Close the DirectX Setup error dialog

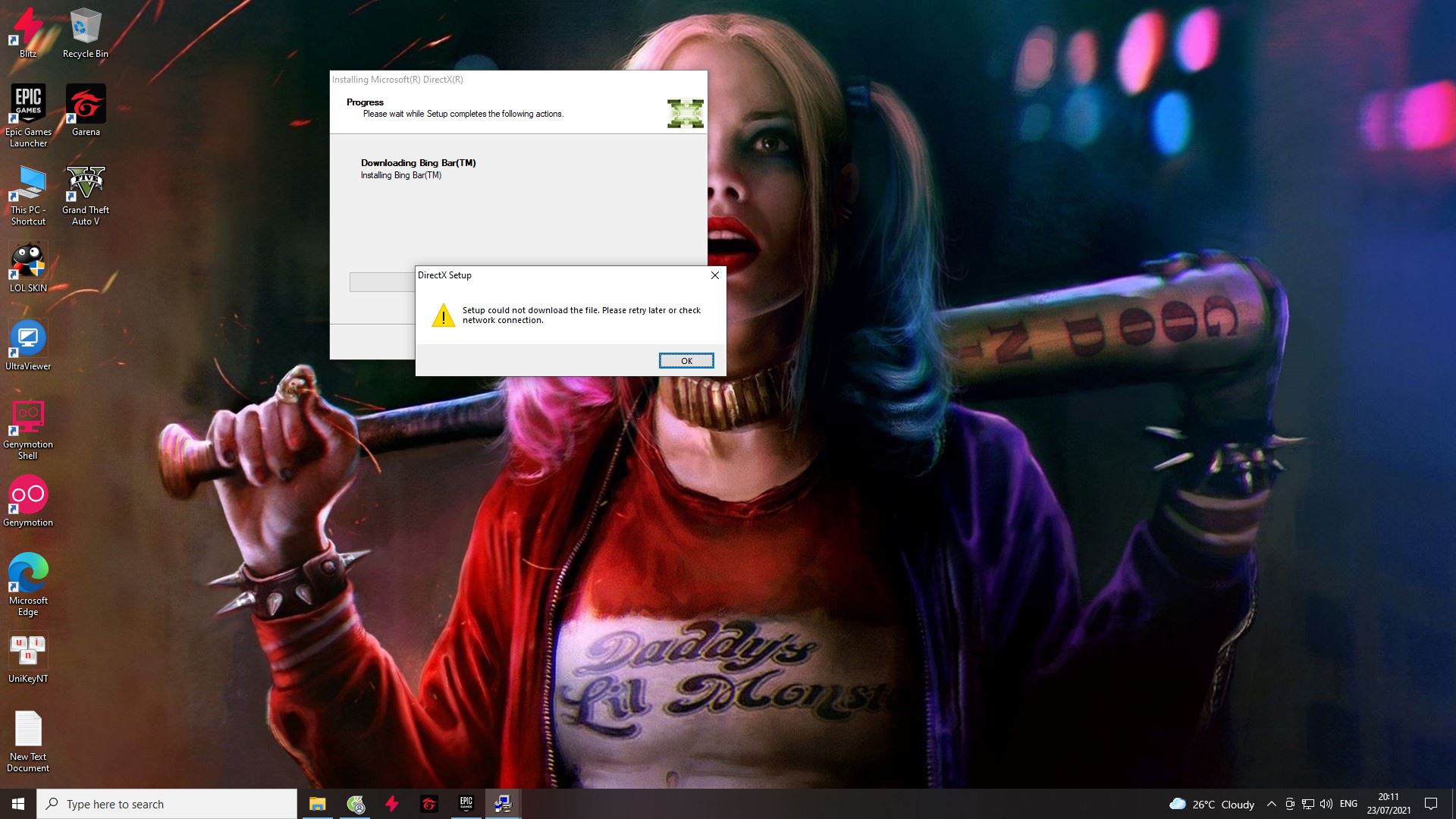714,275
